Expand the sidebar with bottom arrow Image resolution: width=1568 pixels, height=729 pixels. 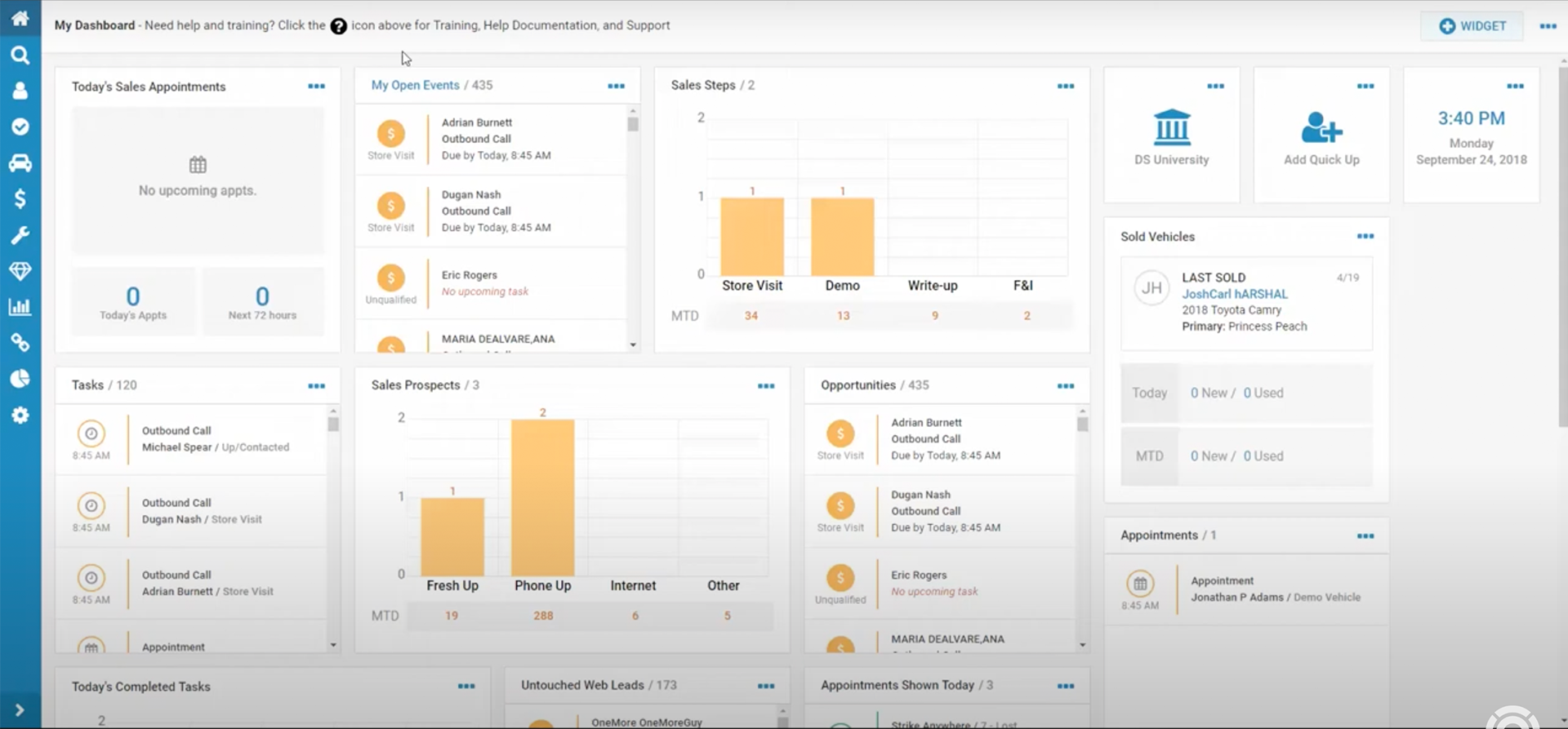pos(20,710)
